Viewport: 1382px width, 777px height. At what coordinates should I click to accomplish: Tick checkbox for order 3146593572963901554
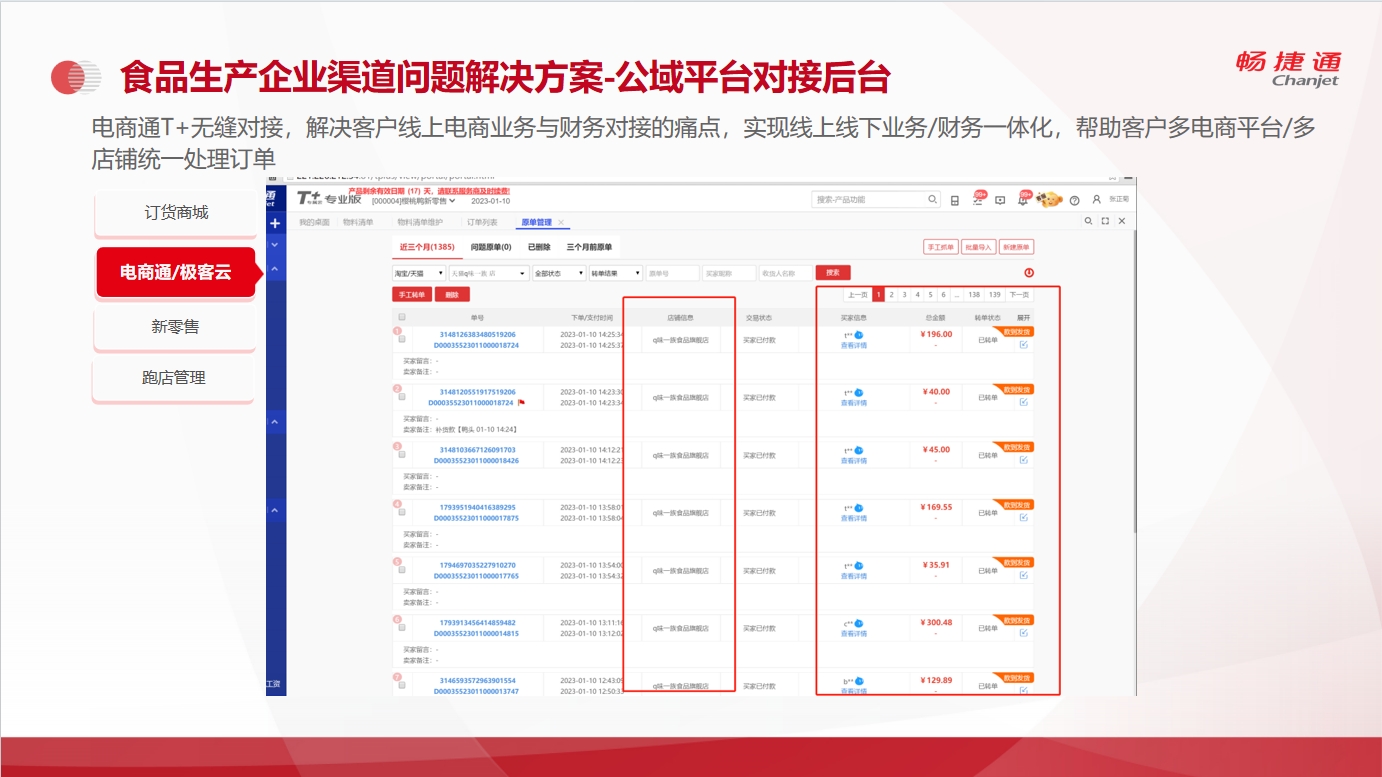[402, 685]
